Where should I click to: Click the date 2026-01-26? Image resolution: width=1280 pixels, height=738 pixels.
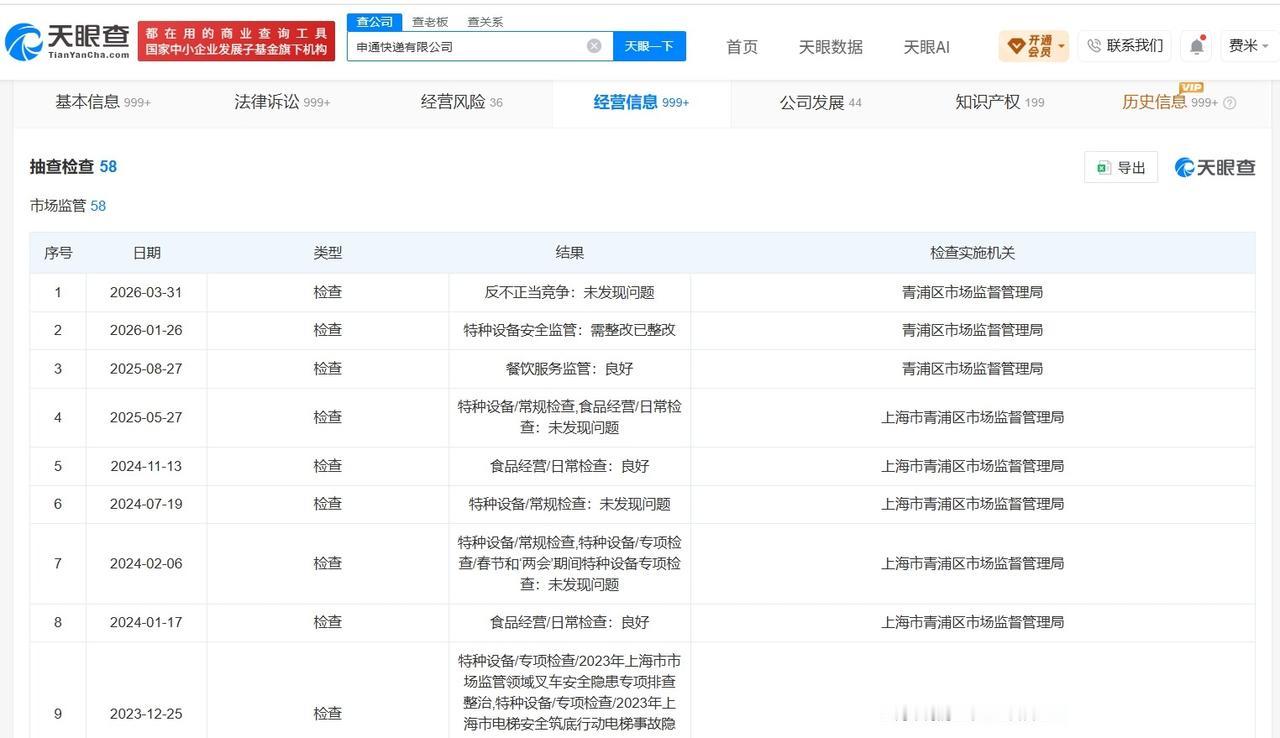coord(146,330)
